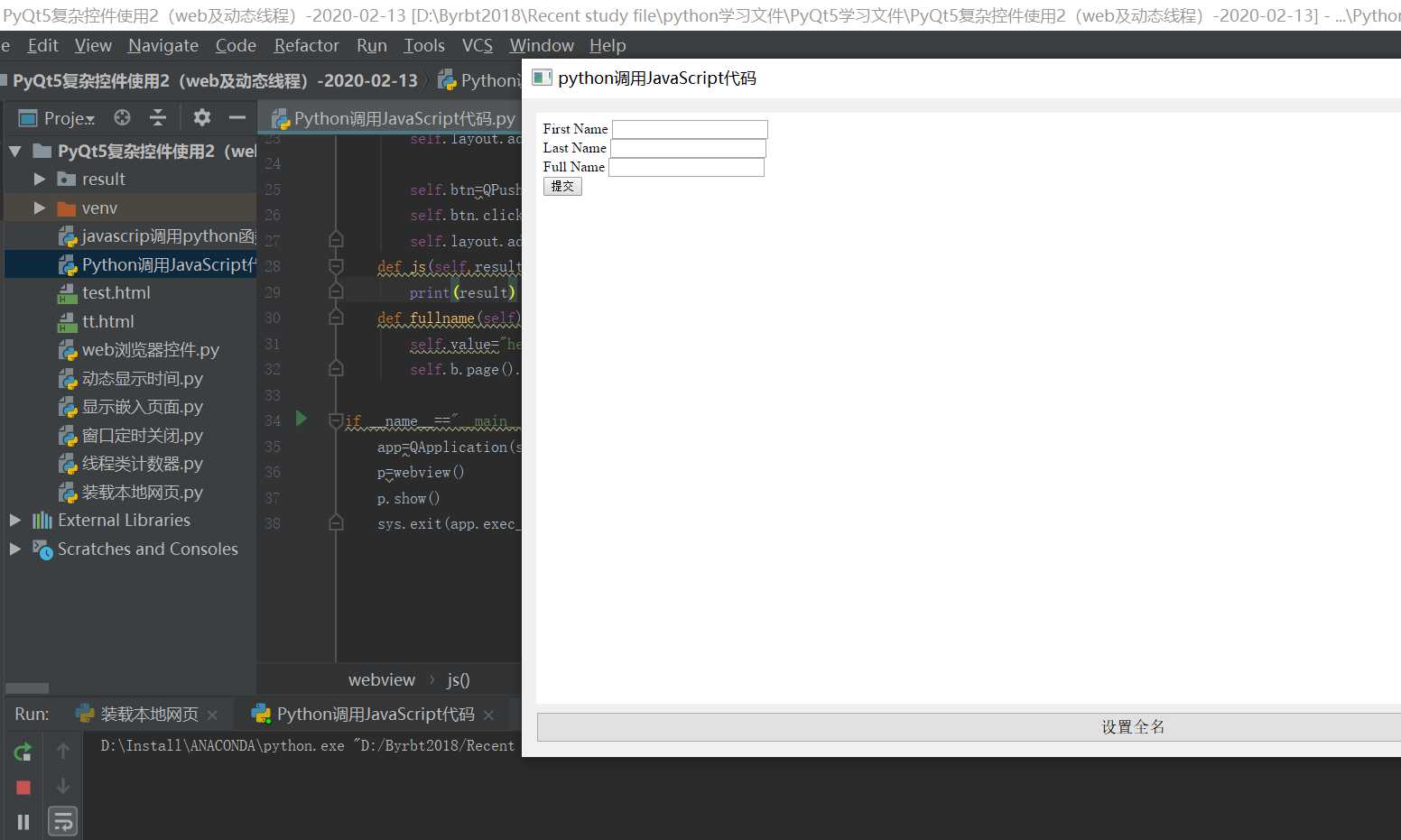Select the venv folder in the tree
The width and height of the screenshot is (1401, 840).
point(99,208)
